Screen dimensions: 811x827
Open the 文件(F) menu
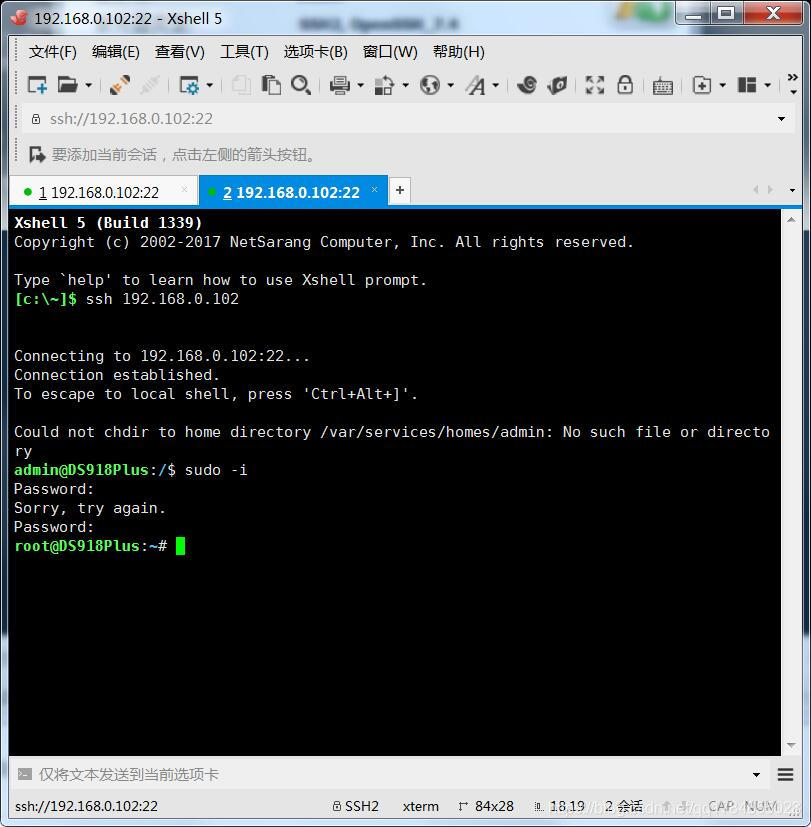pos(53,52)
